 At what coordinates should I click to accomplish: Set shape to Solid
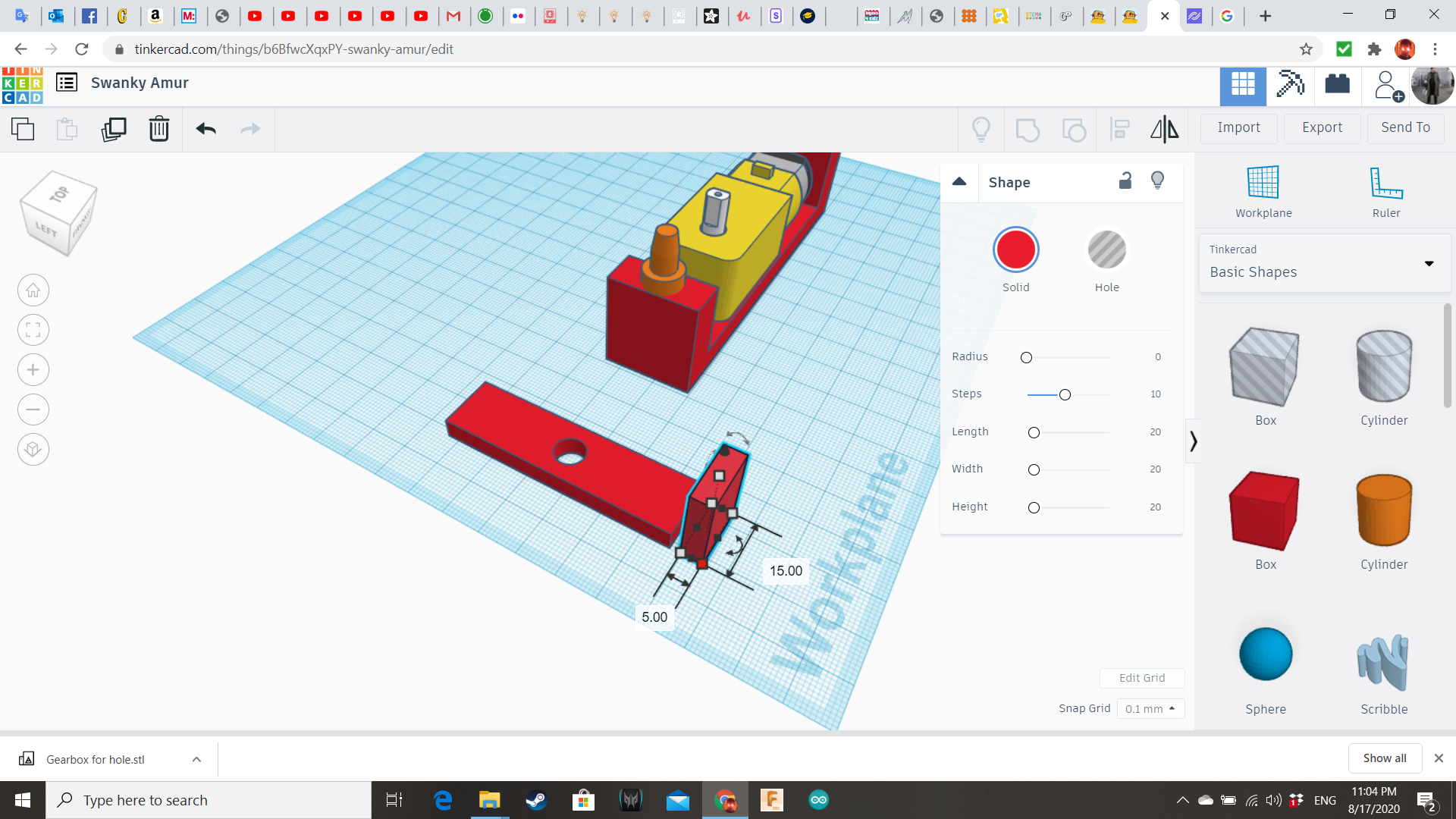tap(1015, 250)
